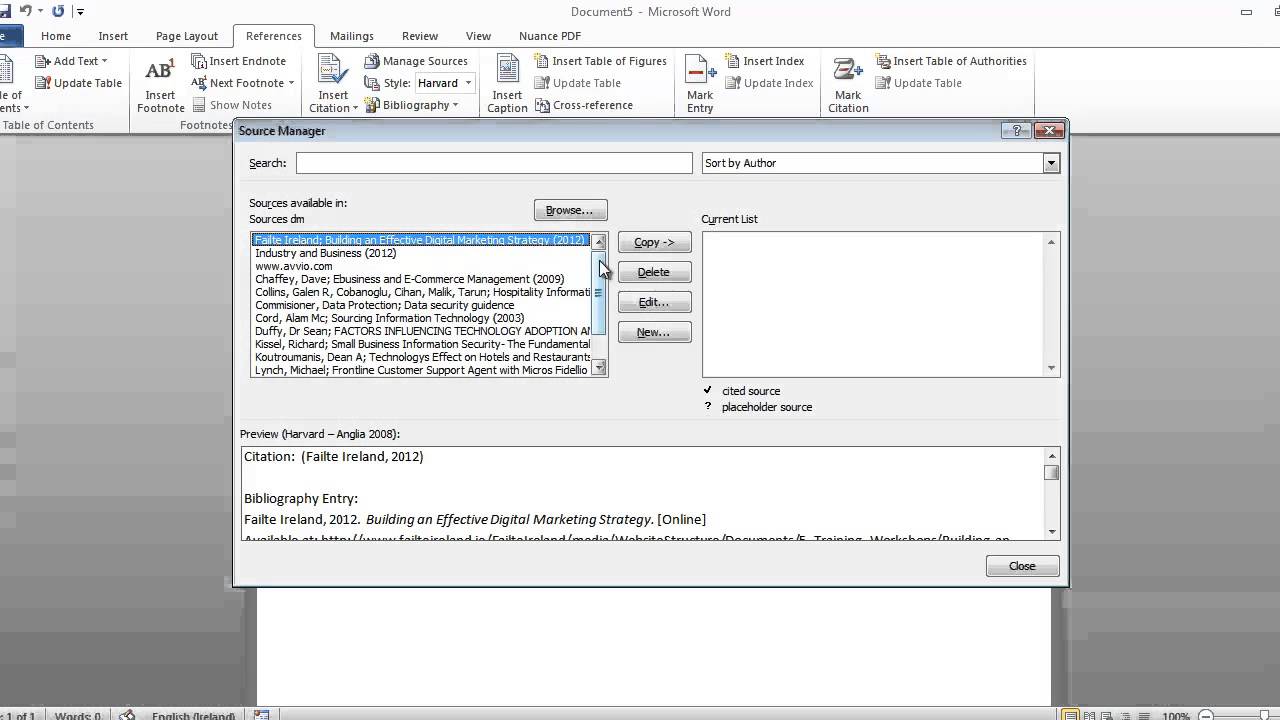The width and height of the screenshot is (1280, 720).
Task: Click the sources list scrollbar down arrow
Action: click(x=599, y=368)
